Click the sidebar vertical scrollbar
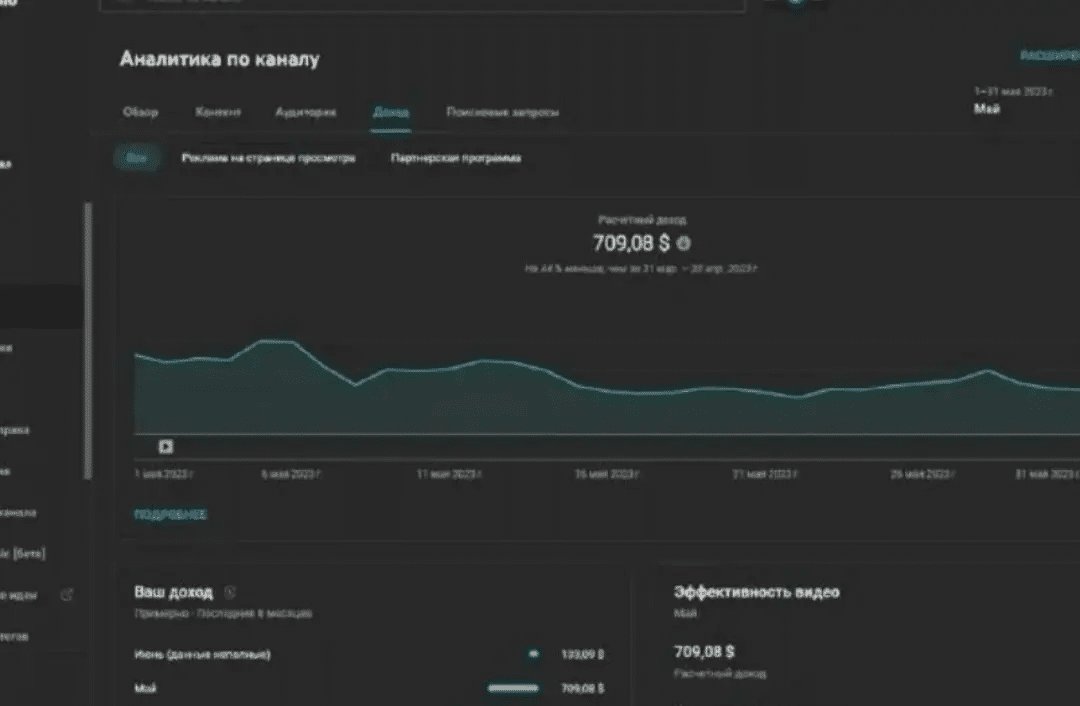The height and width of the screenshot is (706, 1080). pos(87,341)
